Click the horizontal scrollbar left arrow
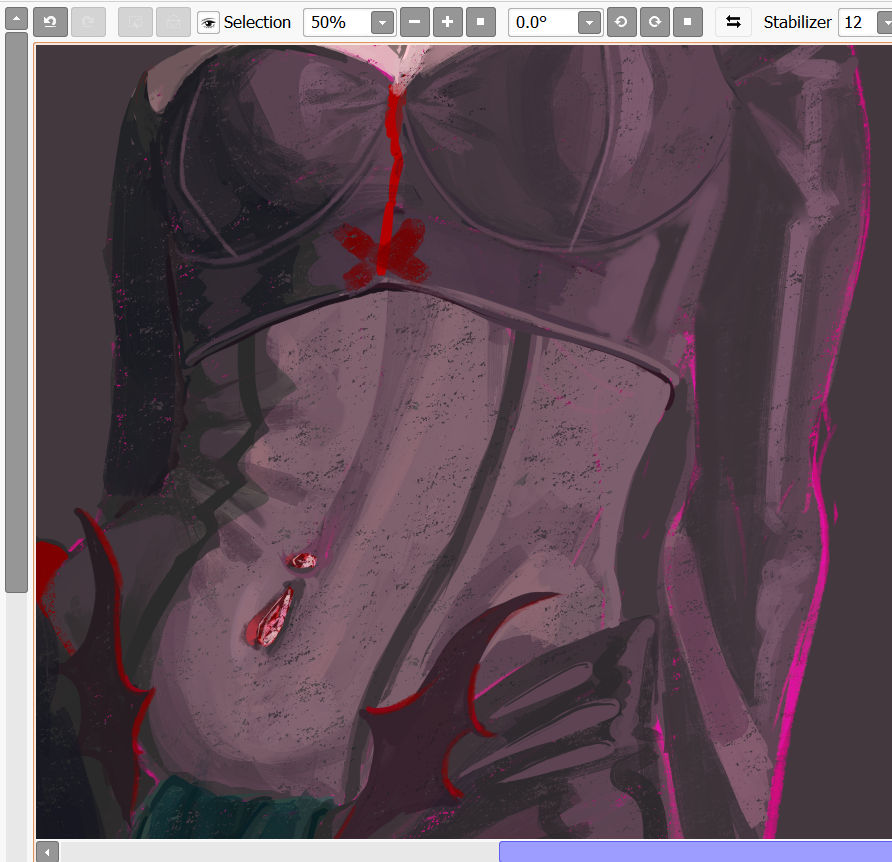 (x=47, y=852)
